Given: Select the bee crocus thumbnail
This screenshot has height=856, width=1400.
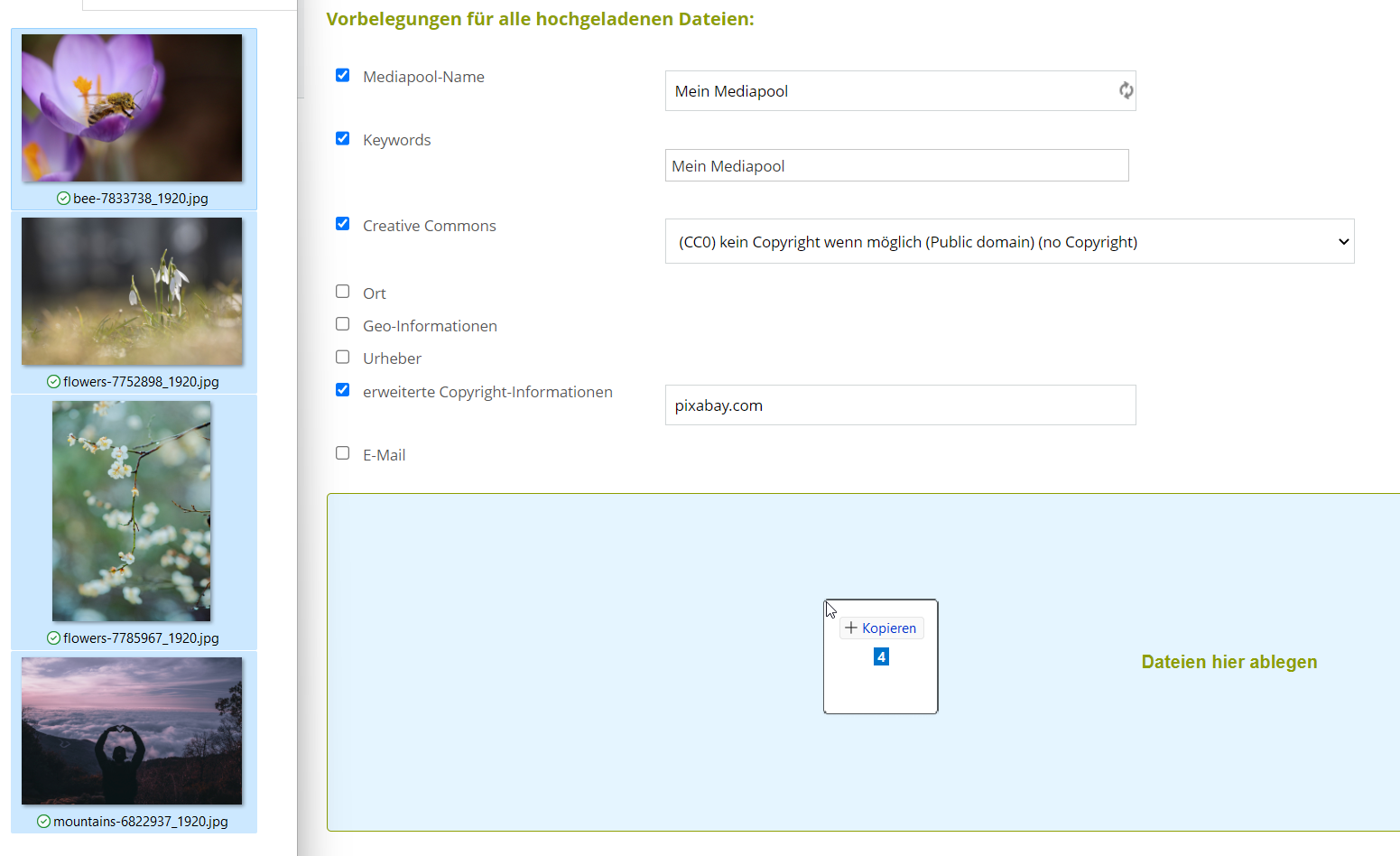Looking at the screenshot, I should point(132,108).
